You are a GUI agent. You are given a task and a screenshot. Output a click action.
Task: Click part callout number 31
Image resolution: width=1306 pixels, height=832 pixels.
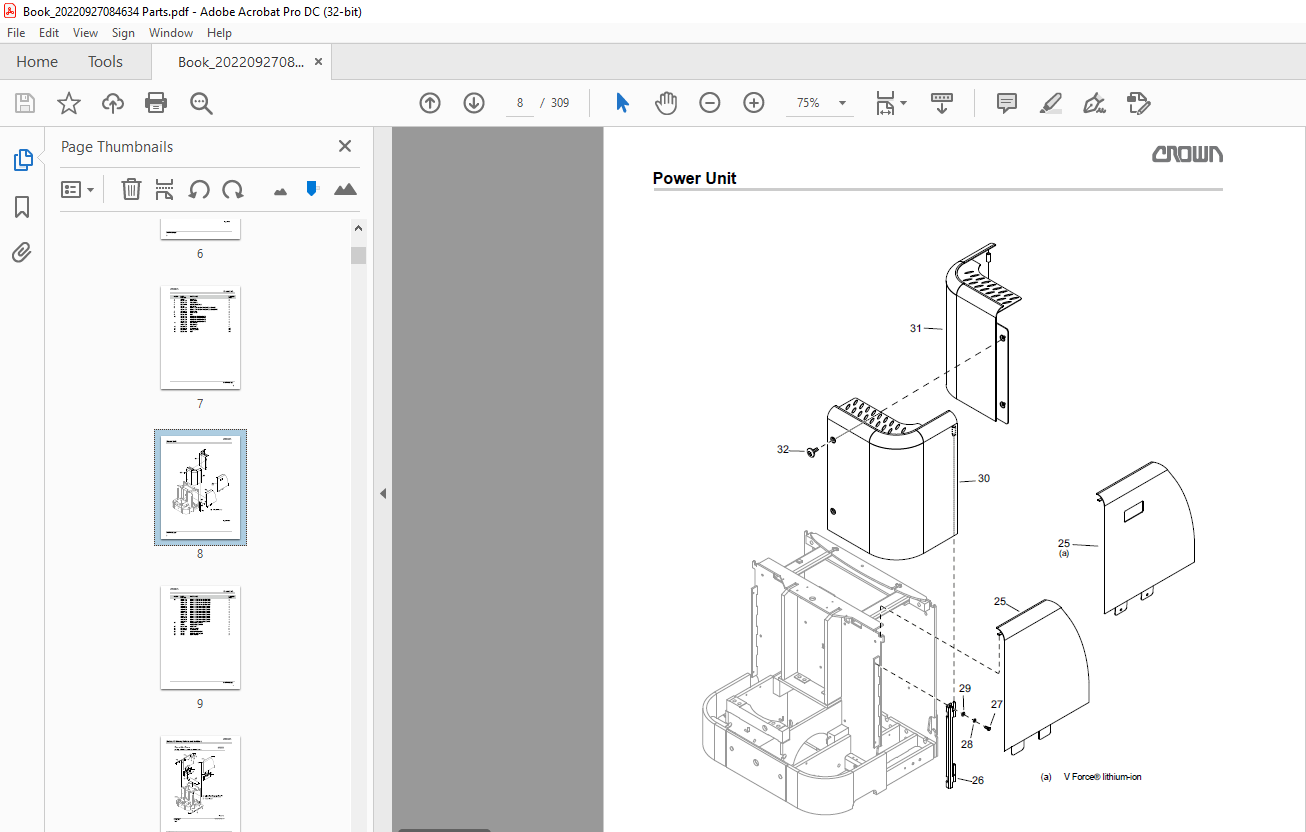[915, 328]
